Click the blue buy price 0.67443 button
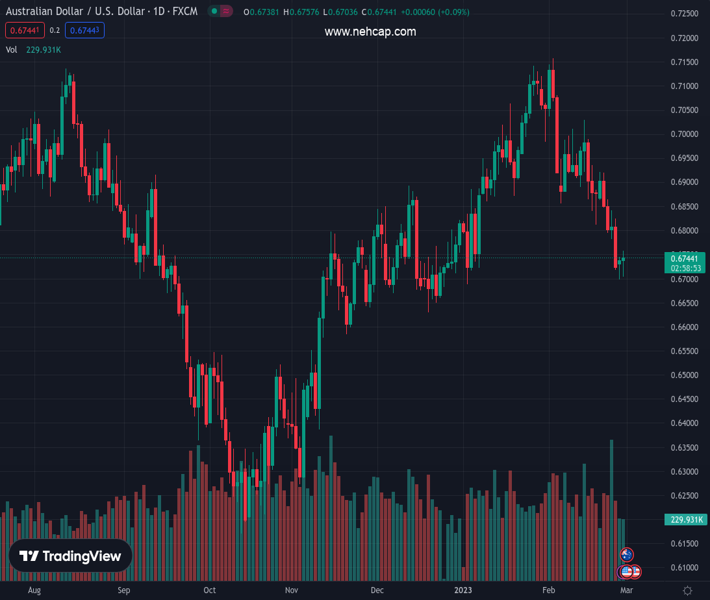710x600 pixels. pos(84,31)
